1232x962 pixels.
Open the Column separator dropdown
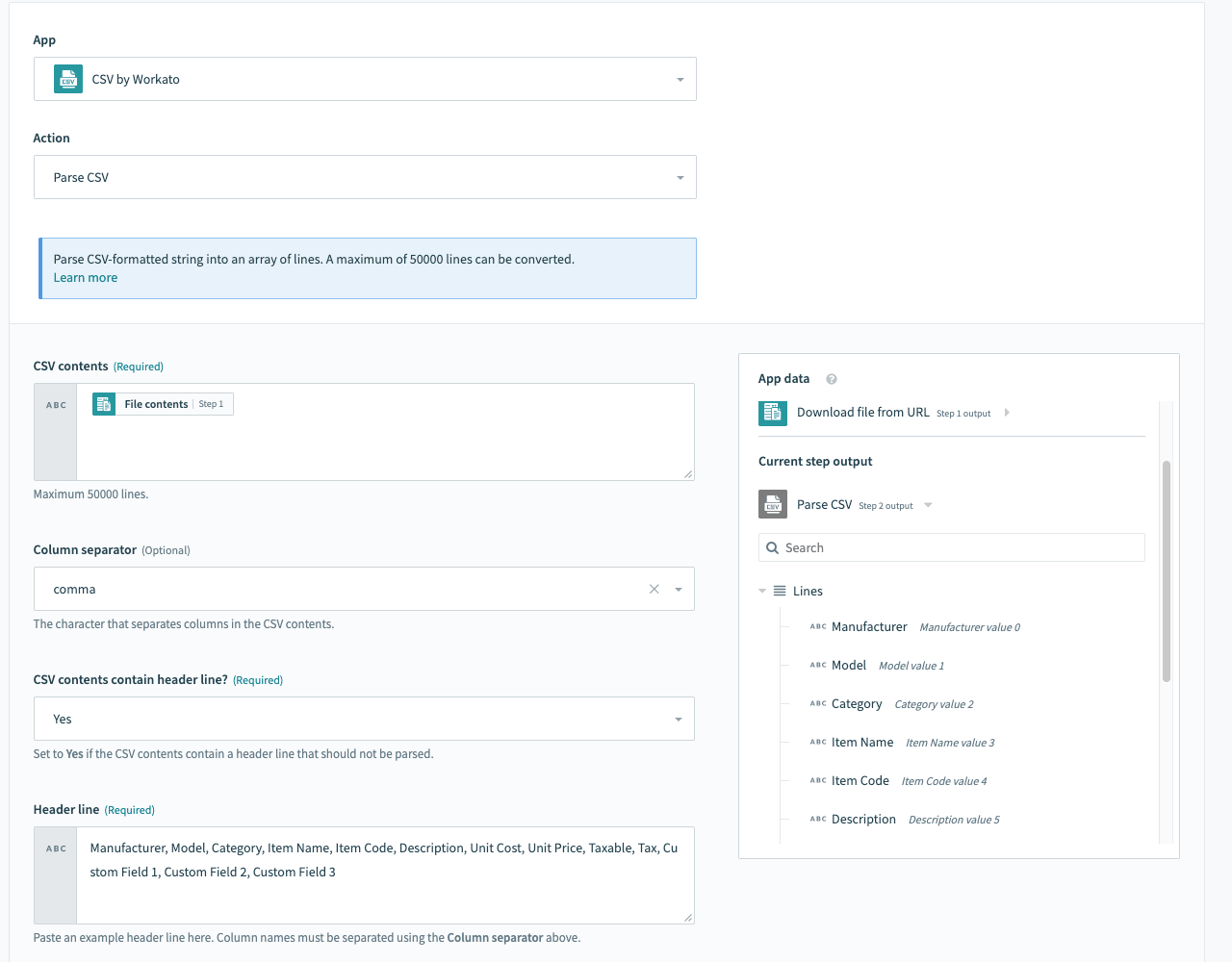click(680, 588)
